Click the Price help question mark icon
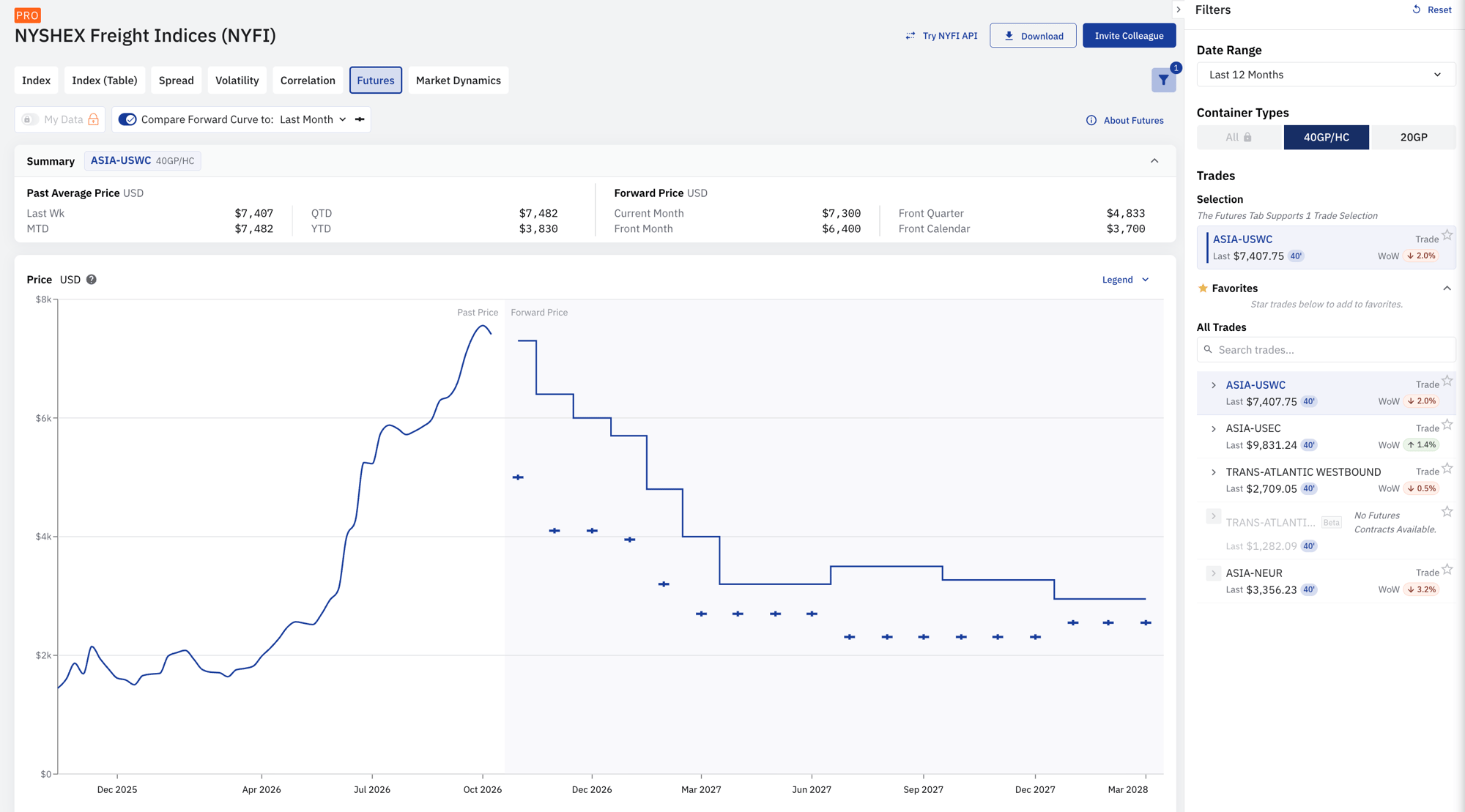This screenshot has width=1465, height=812. (92, 280)
